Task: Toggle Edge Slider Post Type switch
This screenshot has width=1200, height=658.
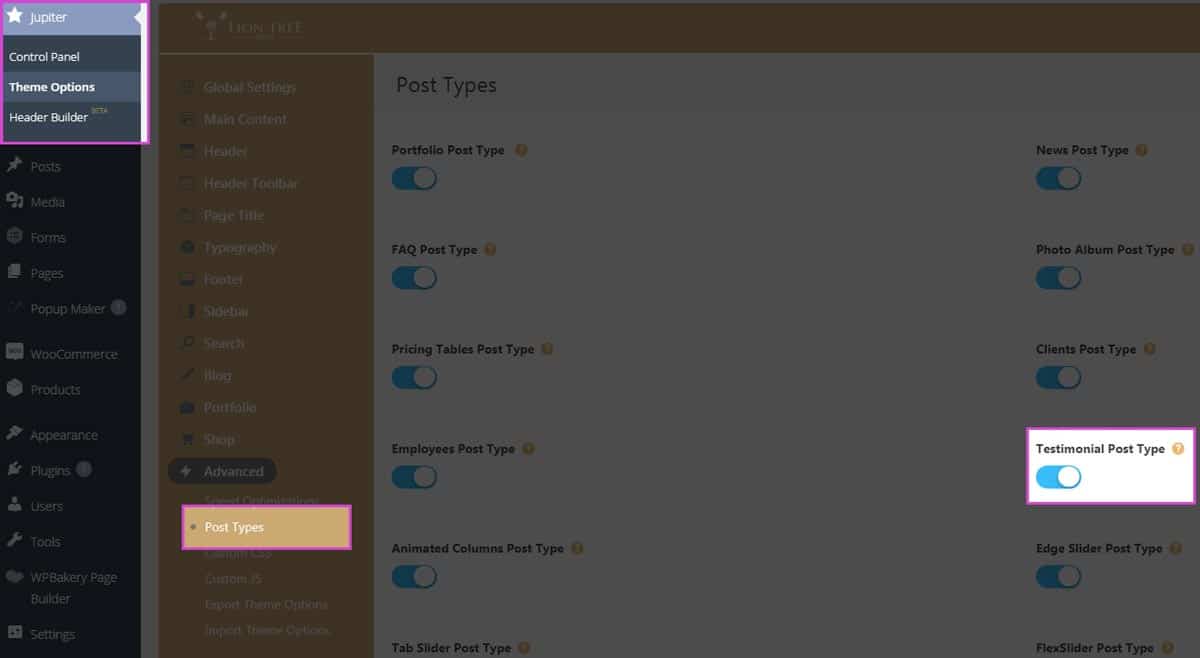Action: [1059, 576]
